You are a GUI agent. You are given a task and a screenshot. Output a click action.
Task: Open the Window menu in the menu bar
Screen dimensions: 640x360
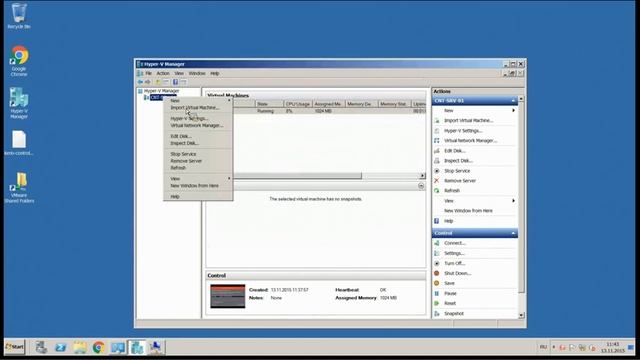(x=197, y=73)
